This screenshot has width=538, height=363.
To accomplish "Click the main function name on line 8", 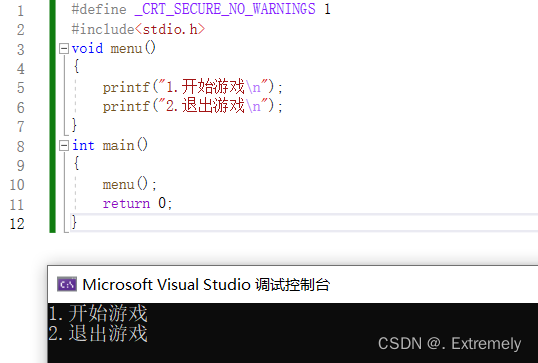I will (118, 145).
